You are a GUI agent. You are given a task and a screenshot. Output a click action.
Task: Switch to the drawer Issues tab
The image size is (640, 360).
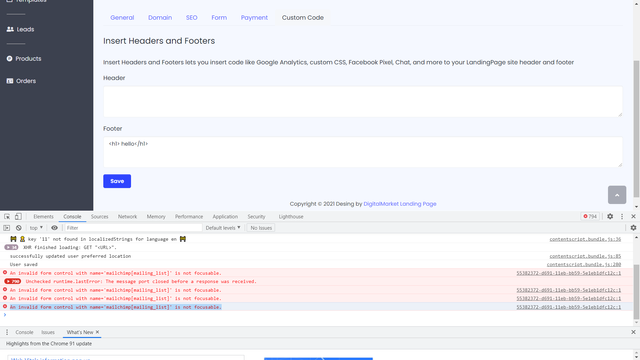click(x=48, y=332)
